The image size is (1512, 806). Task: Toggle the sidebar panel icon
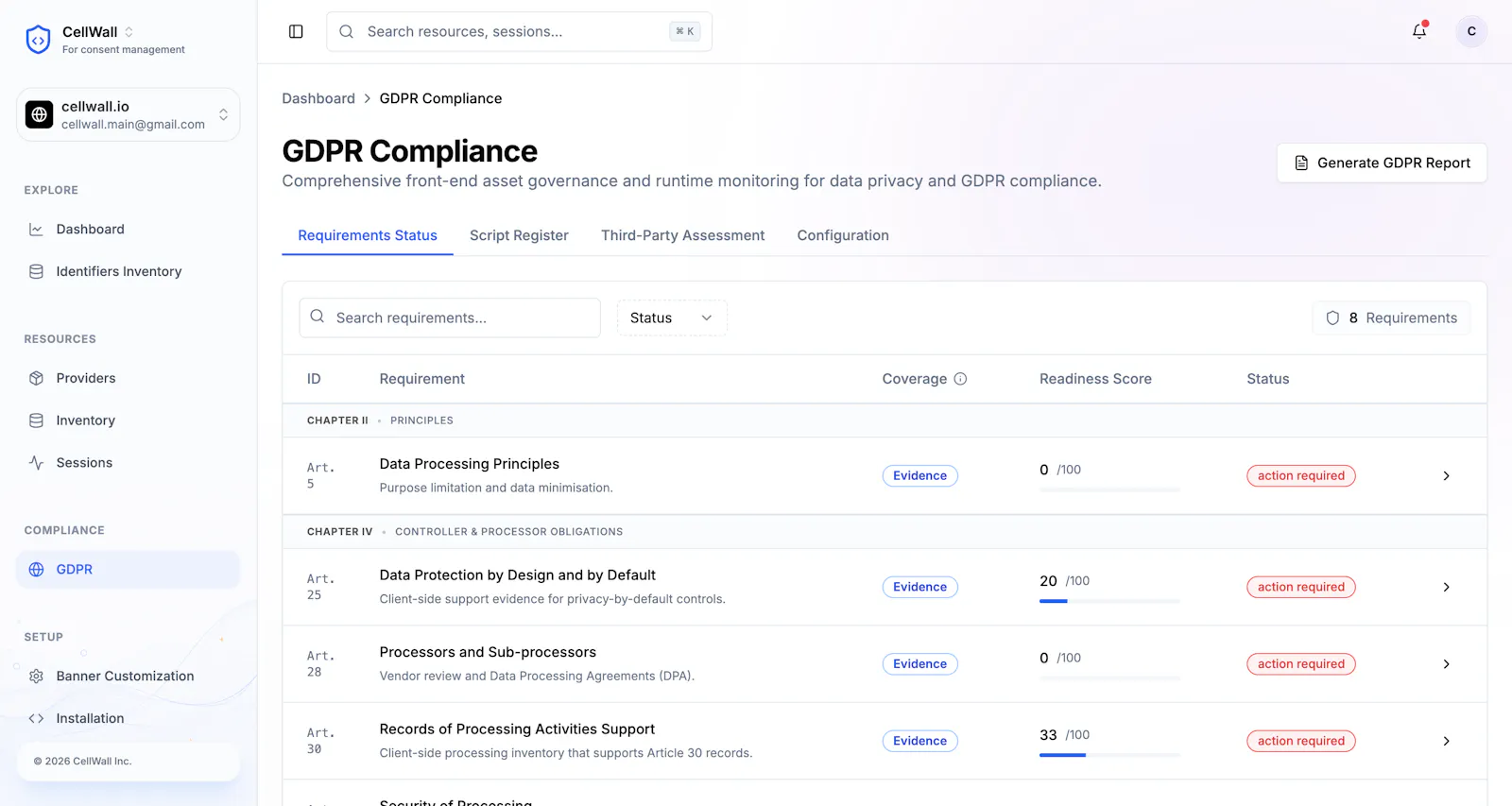coord(296,32)
